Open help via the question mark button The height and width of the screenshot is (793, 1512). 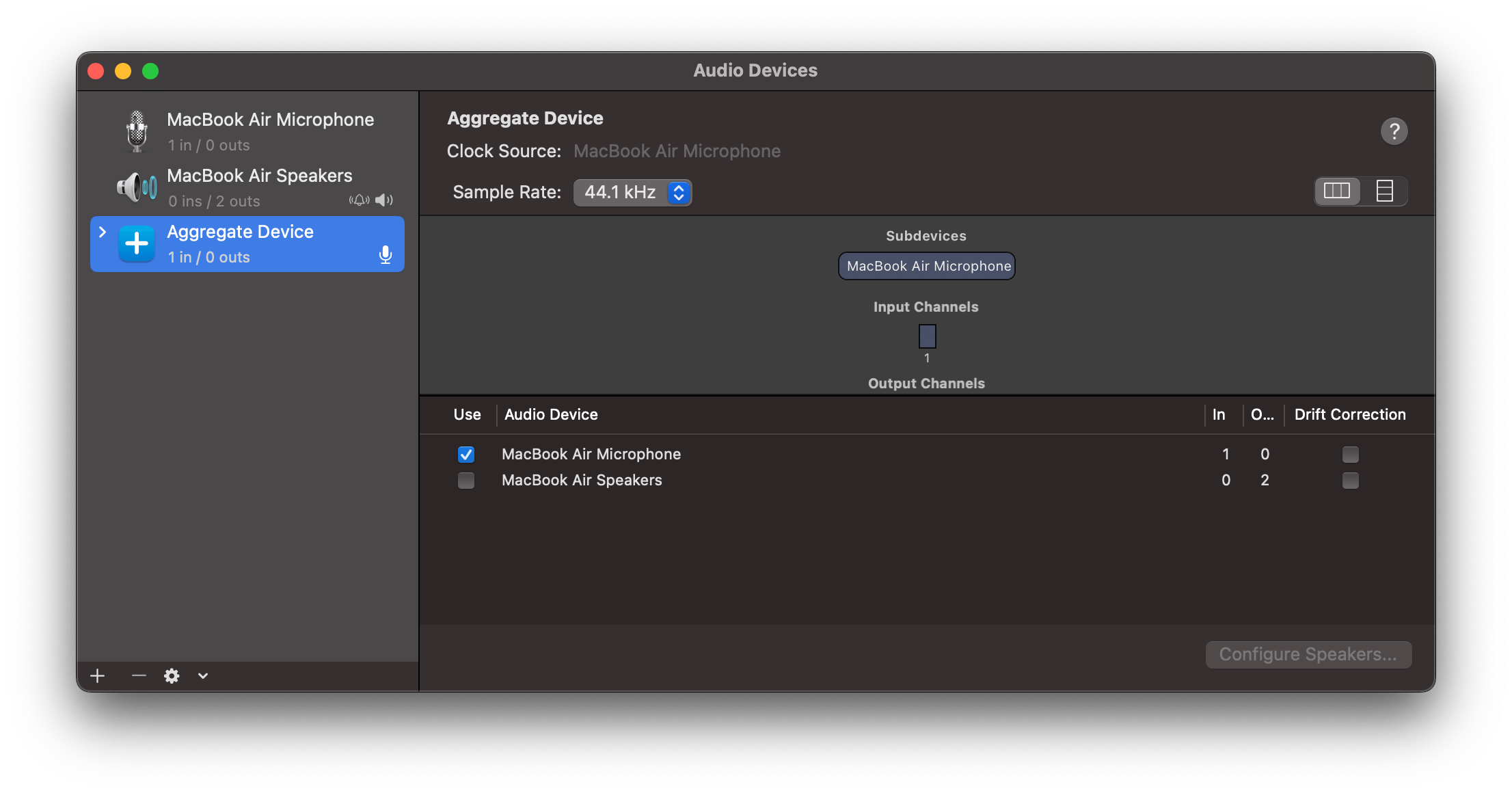1394,131
